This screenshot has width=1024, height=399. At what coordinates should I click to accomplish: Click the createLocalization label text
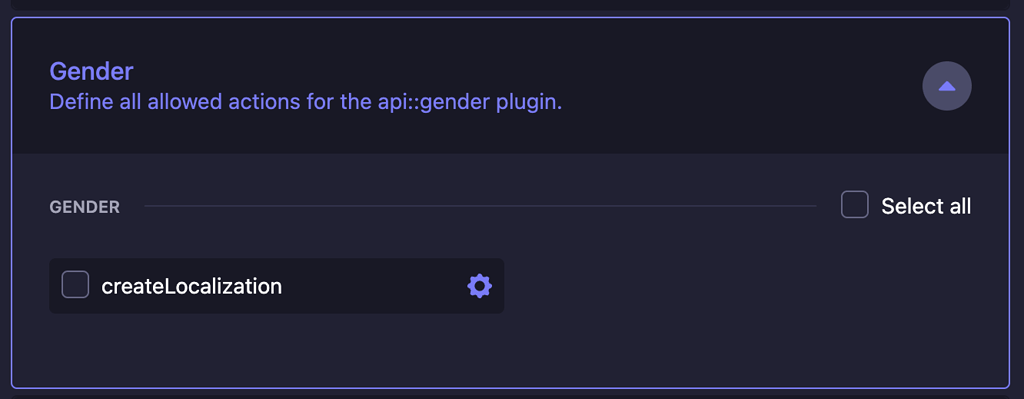(191, 286)
